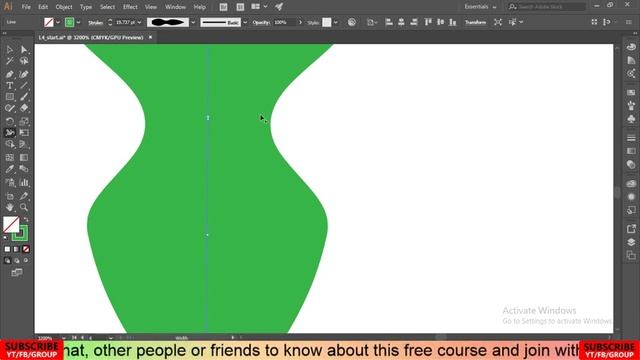Change the screen mode button
This screenshot has width=640, height=360.
pyautogui.click(x=17, y=273)
